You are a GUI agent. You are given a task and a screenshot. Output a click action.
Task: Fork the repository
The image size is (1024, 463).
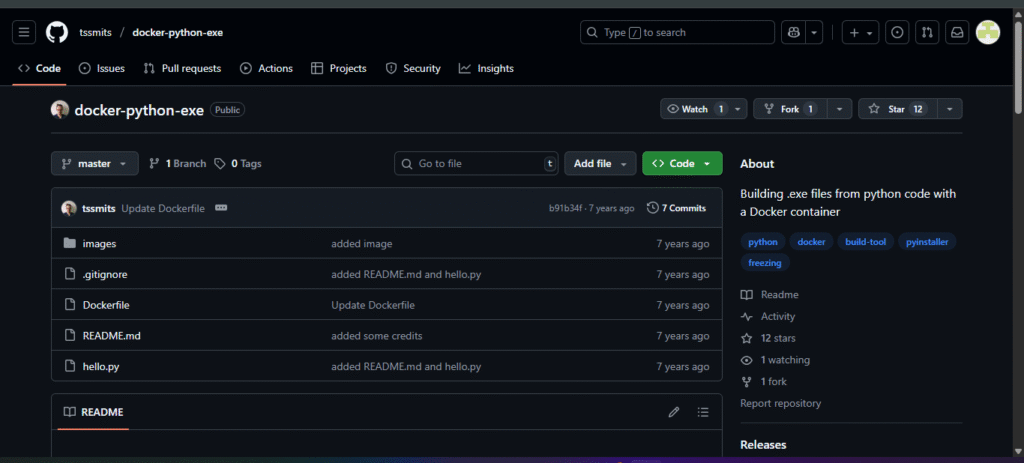pyautogui.click(x=790, y=109)
